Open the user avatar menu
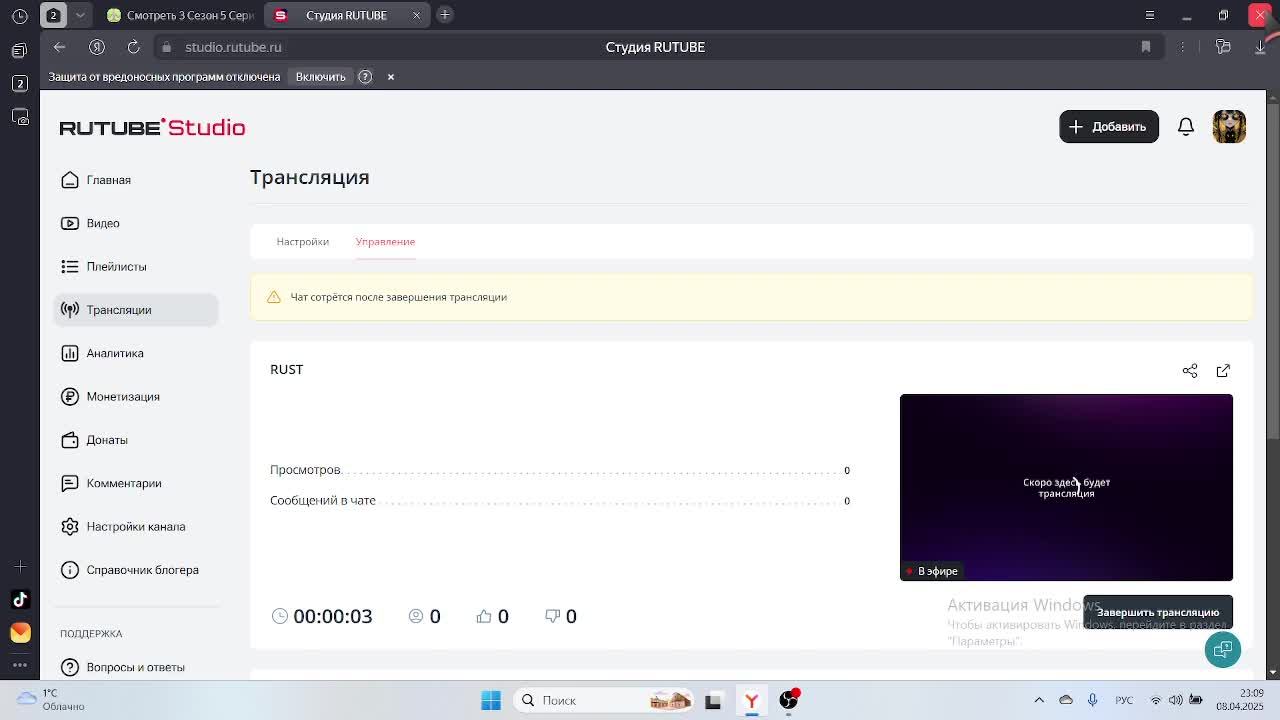This screenshot has height=720, width=1280. coord(1229,127)
